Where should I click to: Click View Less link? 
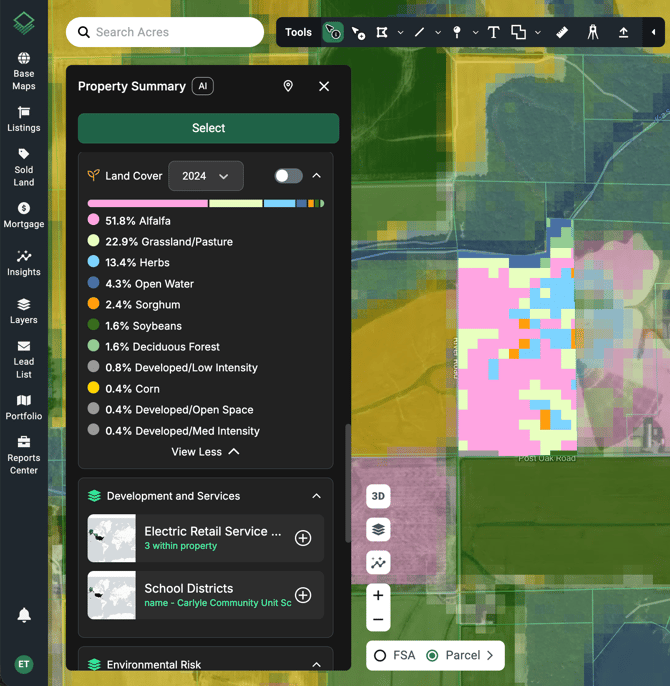[x=205, y=452]
